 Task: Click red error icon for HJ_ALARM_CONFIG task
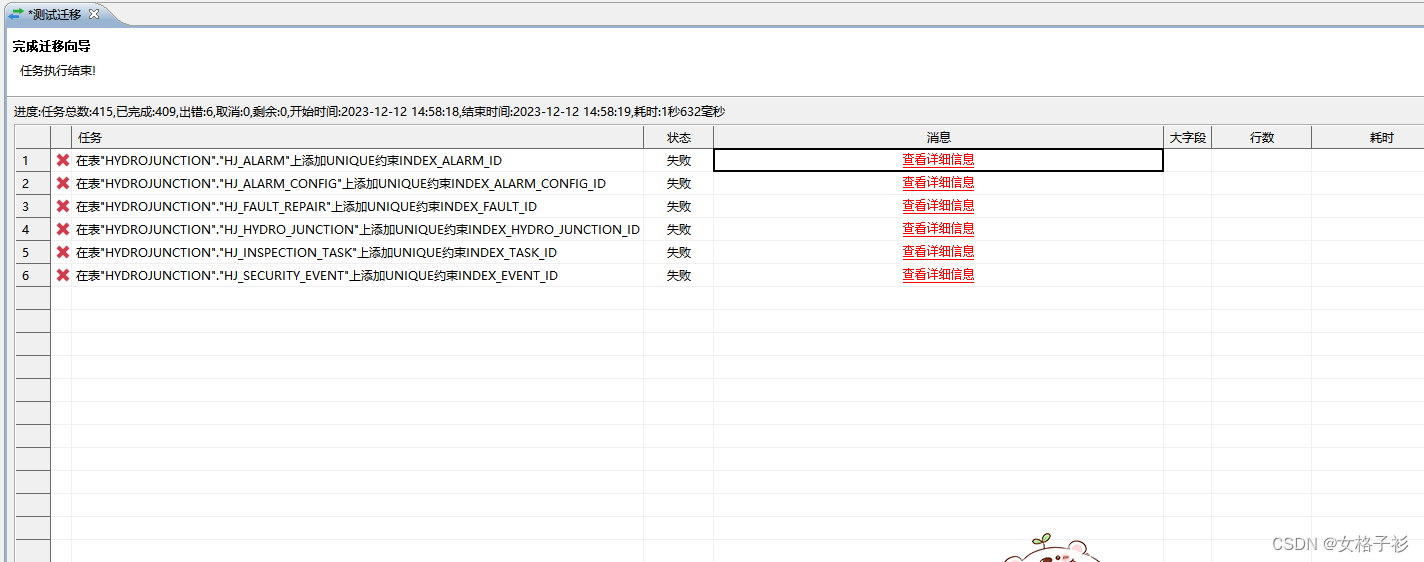63,183
